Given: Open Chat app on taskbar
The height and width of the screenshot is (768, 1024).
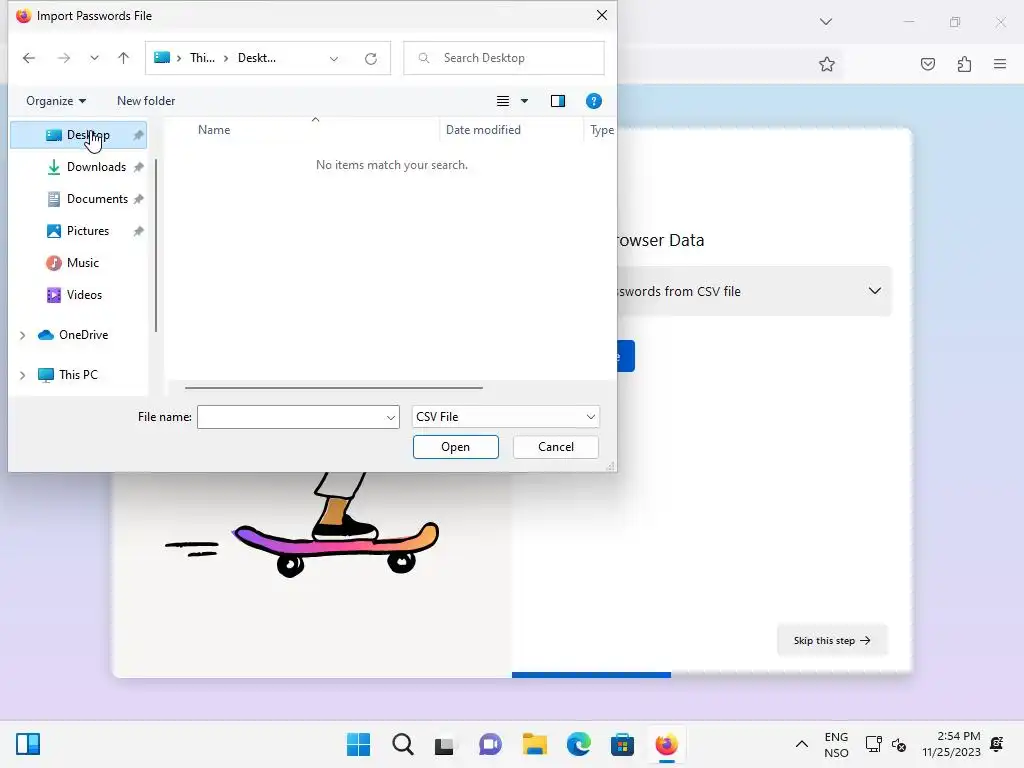Looking at the screenshot, I should pyautogui.click(x=490, y=744).
